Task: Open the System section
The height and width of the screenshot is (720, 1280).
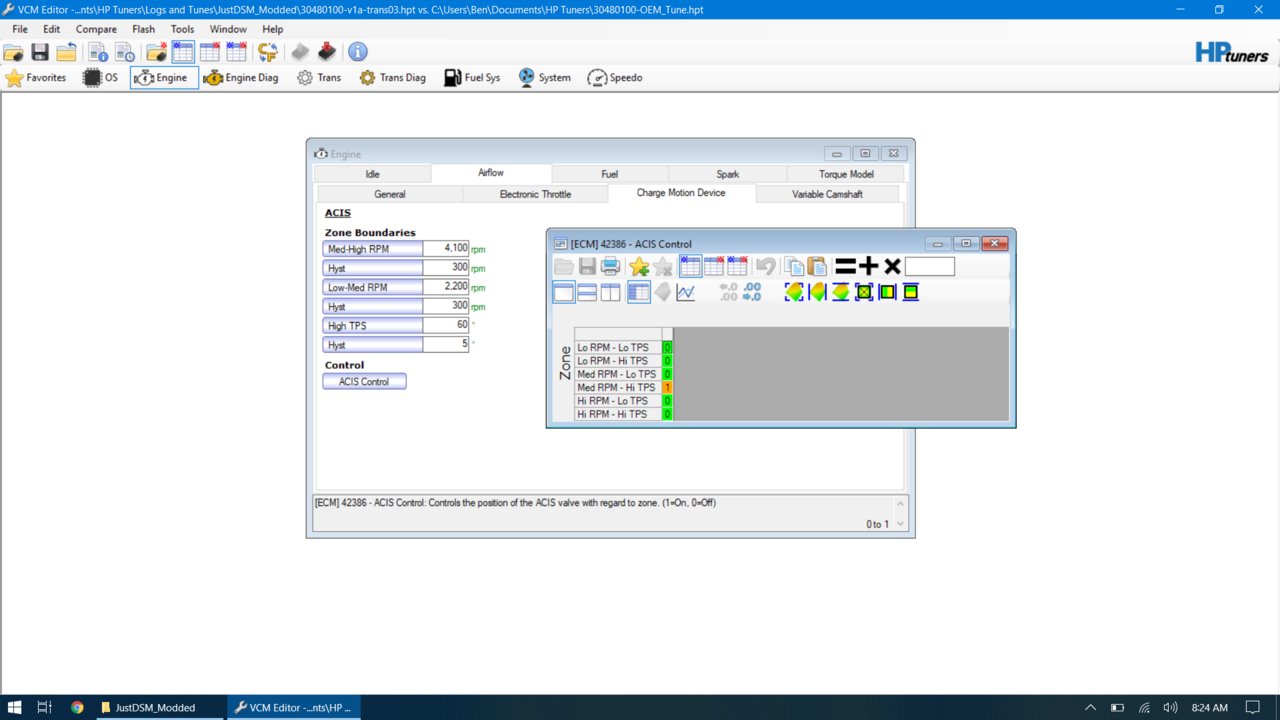Action: click(544, 78)
